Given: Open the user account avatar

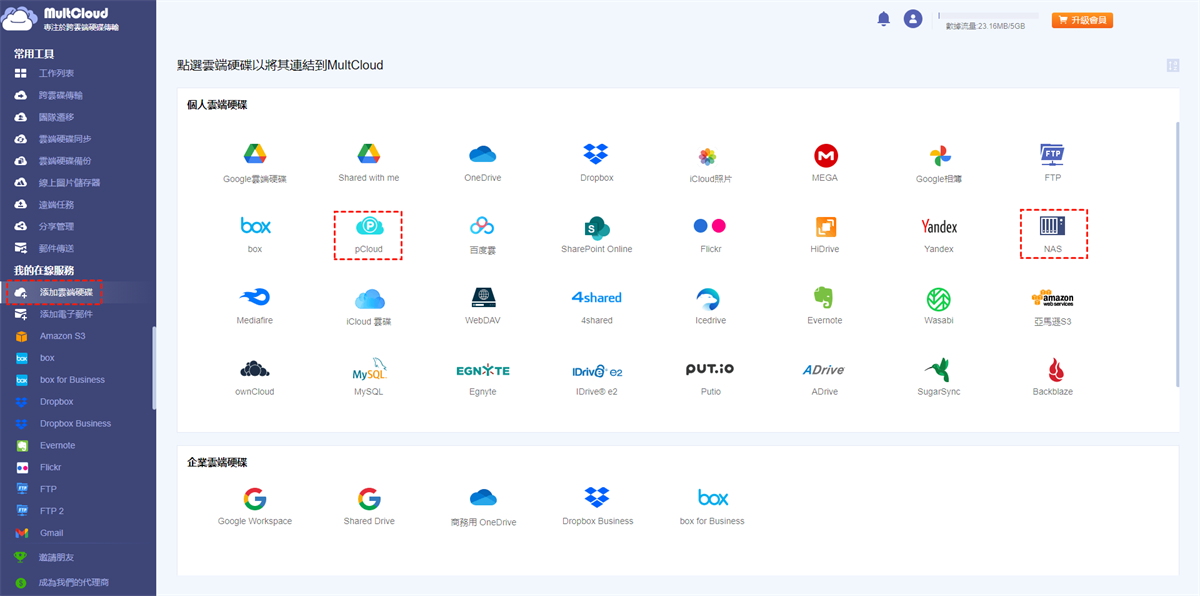Looking at the screenshot, I should (x=912, y=19).
